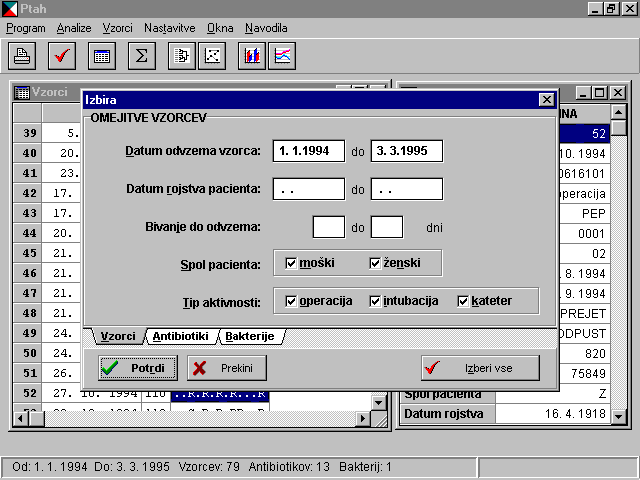The height and width of the screenshot is (480, 640).
Task: Select row 40 header in Vzorci
Action: point(27,153)
